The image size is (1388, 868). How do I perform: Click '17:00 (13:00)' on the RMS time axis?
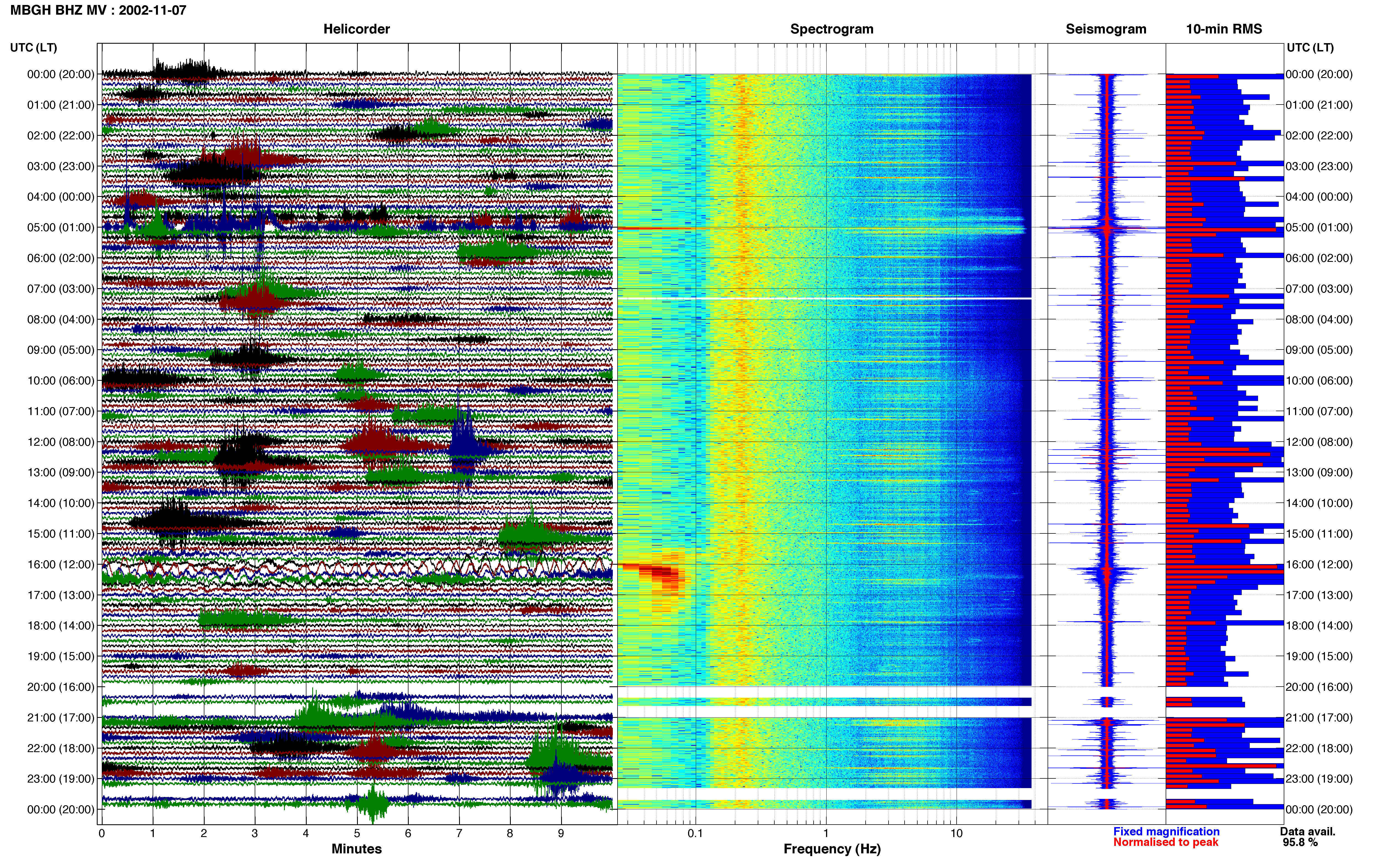(1319, 595)
